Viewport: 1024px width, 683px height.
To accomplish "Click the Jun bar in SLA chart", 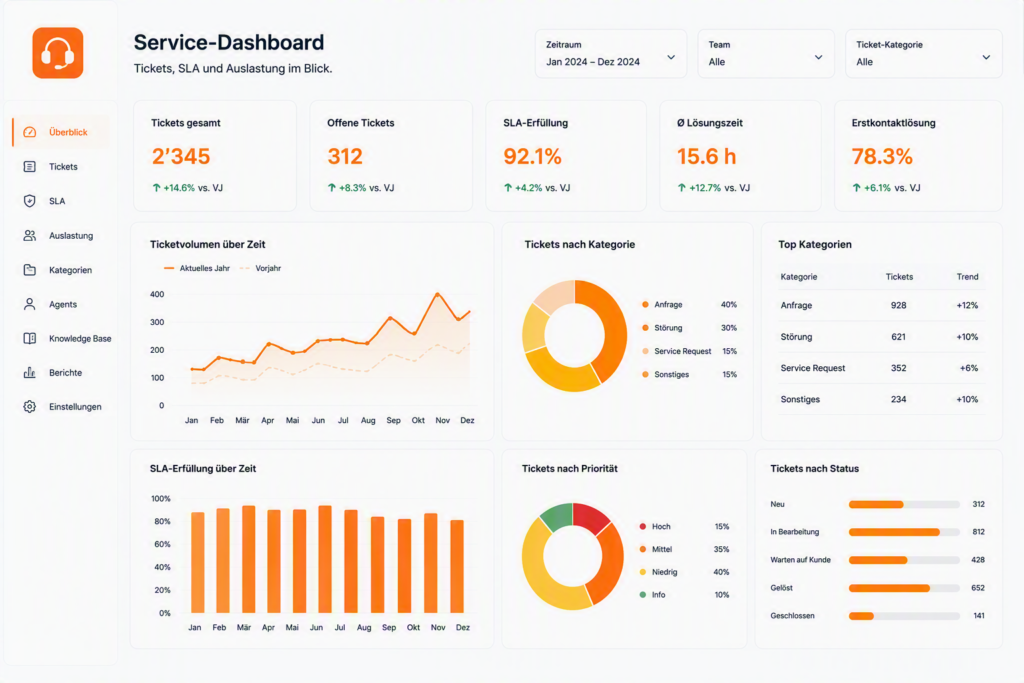I will (x=325, y=560).
